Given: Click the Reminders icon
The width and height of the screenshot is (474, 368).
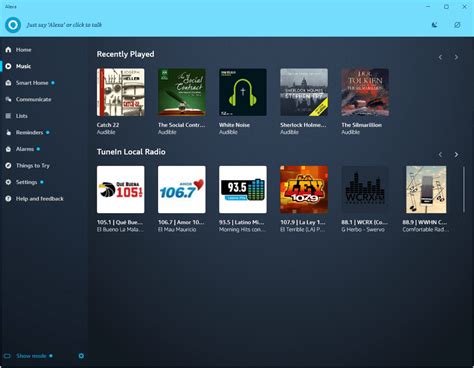Looking at the screenshot, I should tap(8, 132).
